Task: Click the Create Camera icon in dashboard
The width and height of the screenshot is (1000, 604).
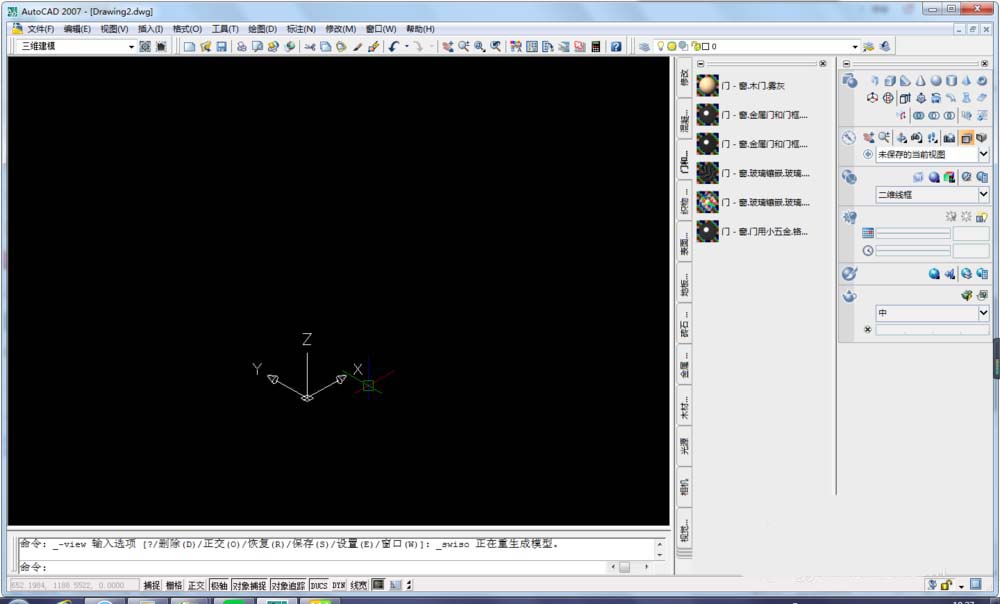Action: [949, 138]
